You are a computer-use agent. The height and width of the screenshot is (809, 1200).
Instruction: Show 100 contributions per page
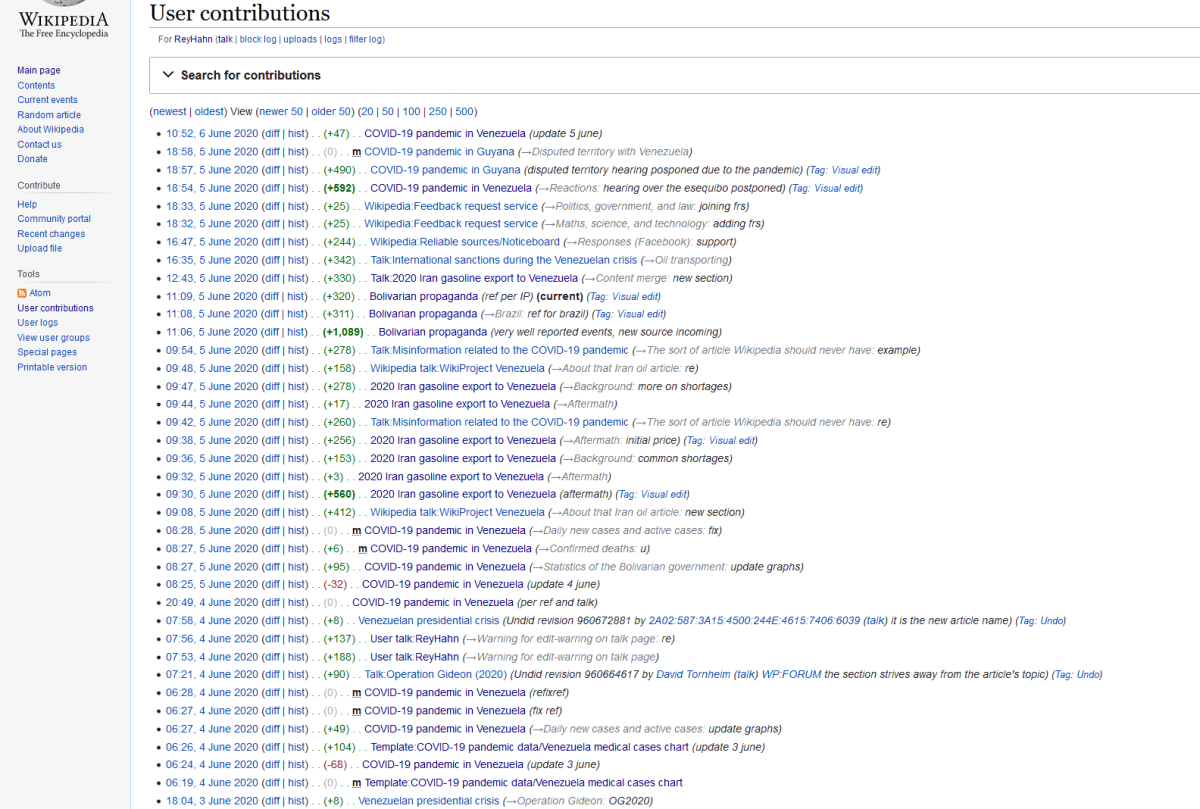(x=411, y=111)
